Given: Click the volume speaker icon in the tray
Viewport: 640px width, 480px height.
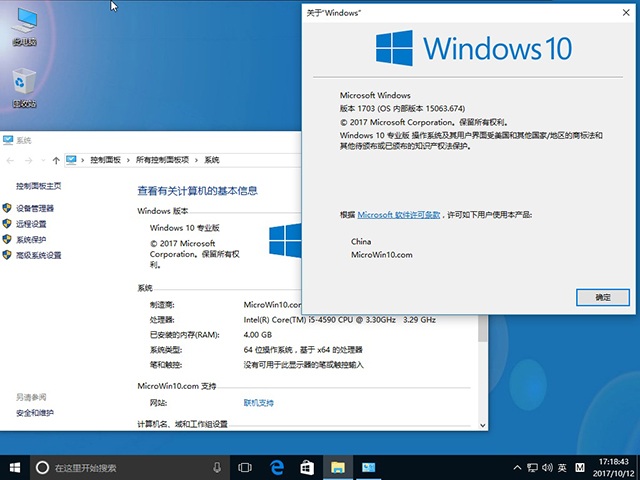Looking at the screenshot, I should 547,468.
